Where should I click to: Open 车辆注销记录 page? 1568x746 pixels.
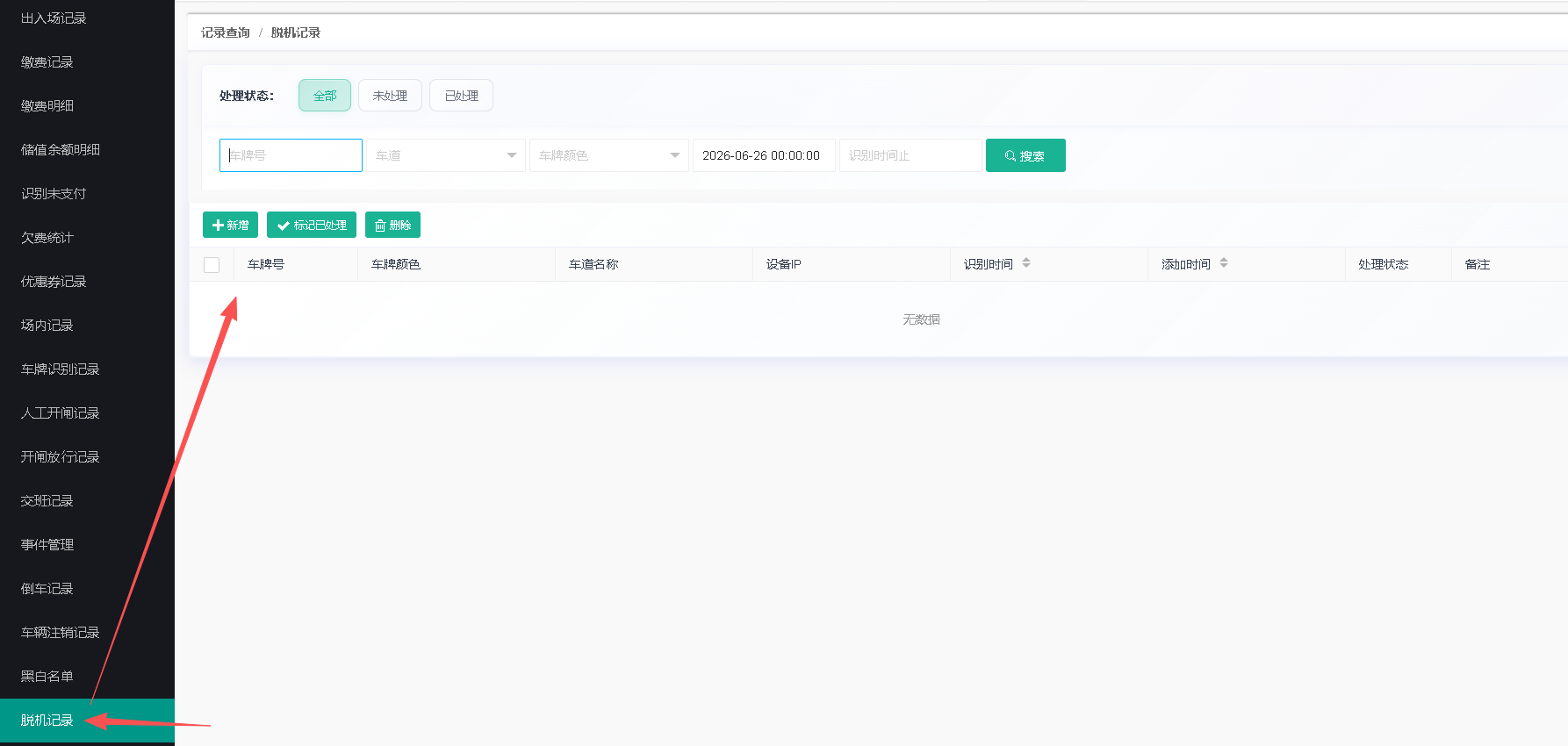pyautogui.click(x=61, y=633)
